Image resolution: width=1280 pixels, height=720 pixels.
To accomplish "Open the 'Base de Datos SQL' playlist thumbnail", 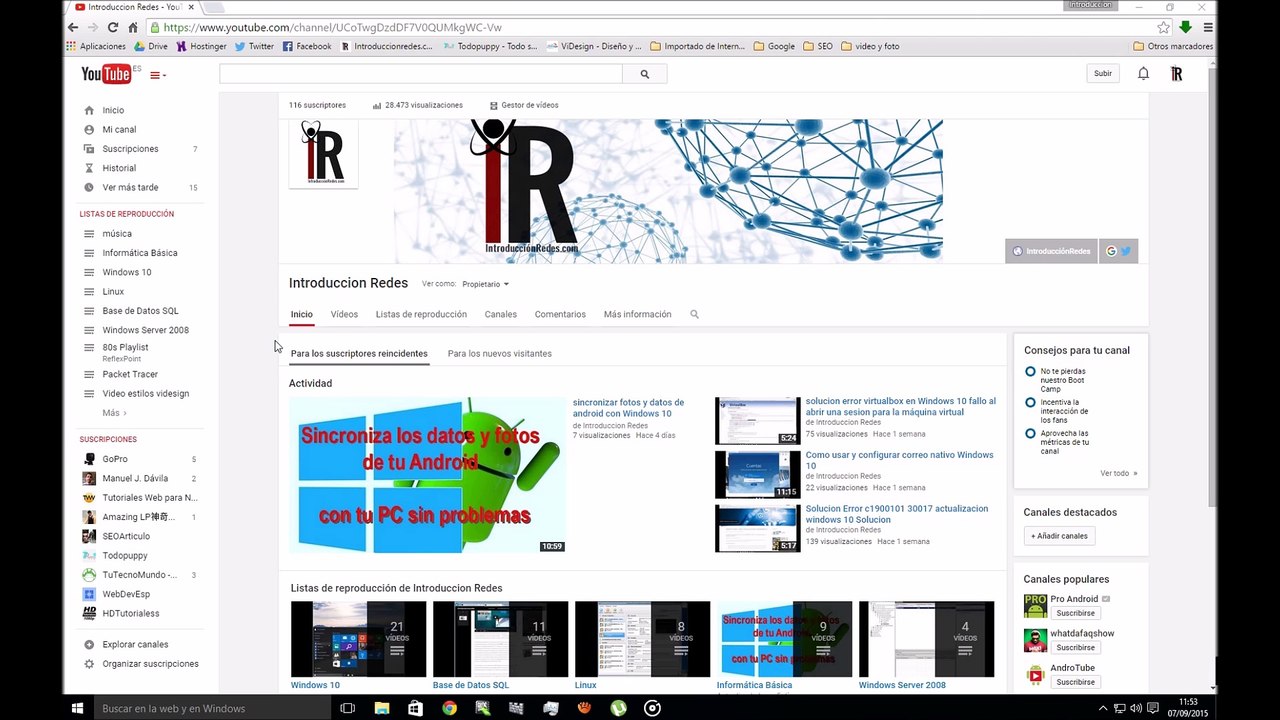I will (501, 639).
